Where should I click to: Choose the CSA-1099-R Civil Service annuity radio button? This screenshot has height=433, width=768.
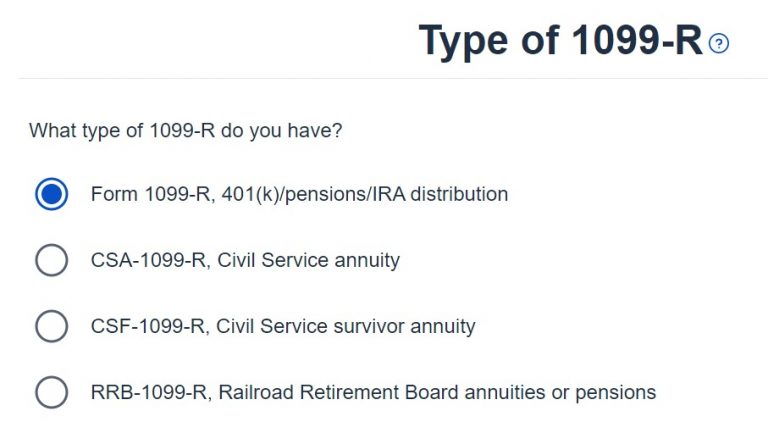[51, 260]
